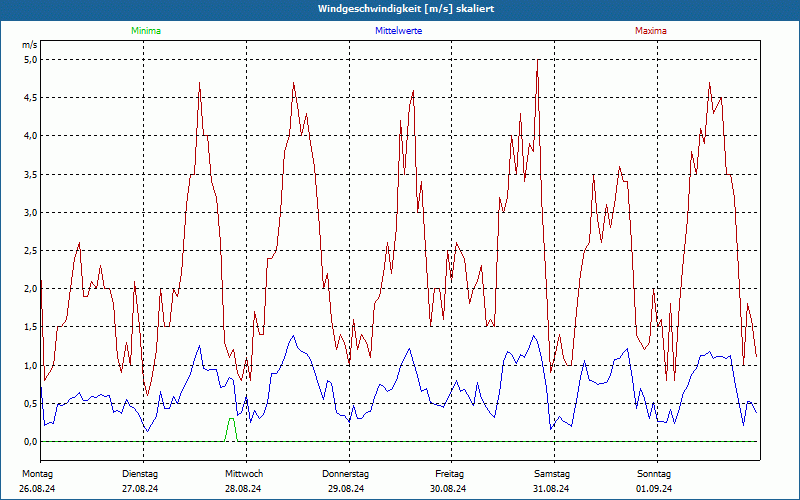Screen dimensions: 800x500
Task: Click the red Maxima legend label
Action: click(x=651, y=31)
